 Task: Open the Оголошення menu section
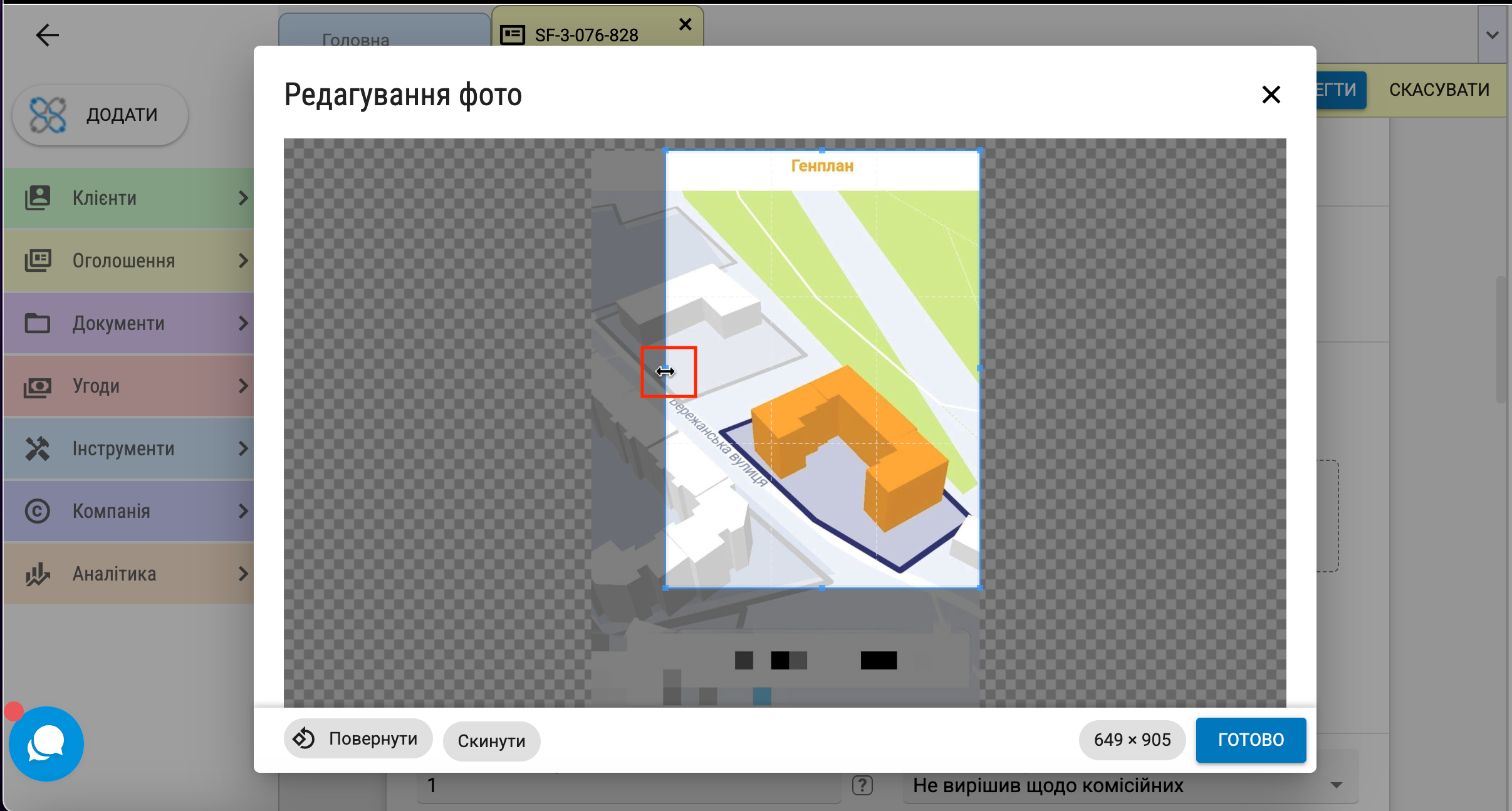coord(128,261)
